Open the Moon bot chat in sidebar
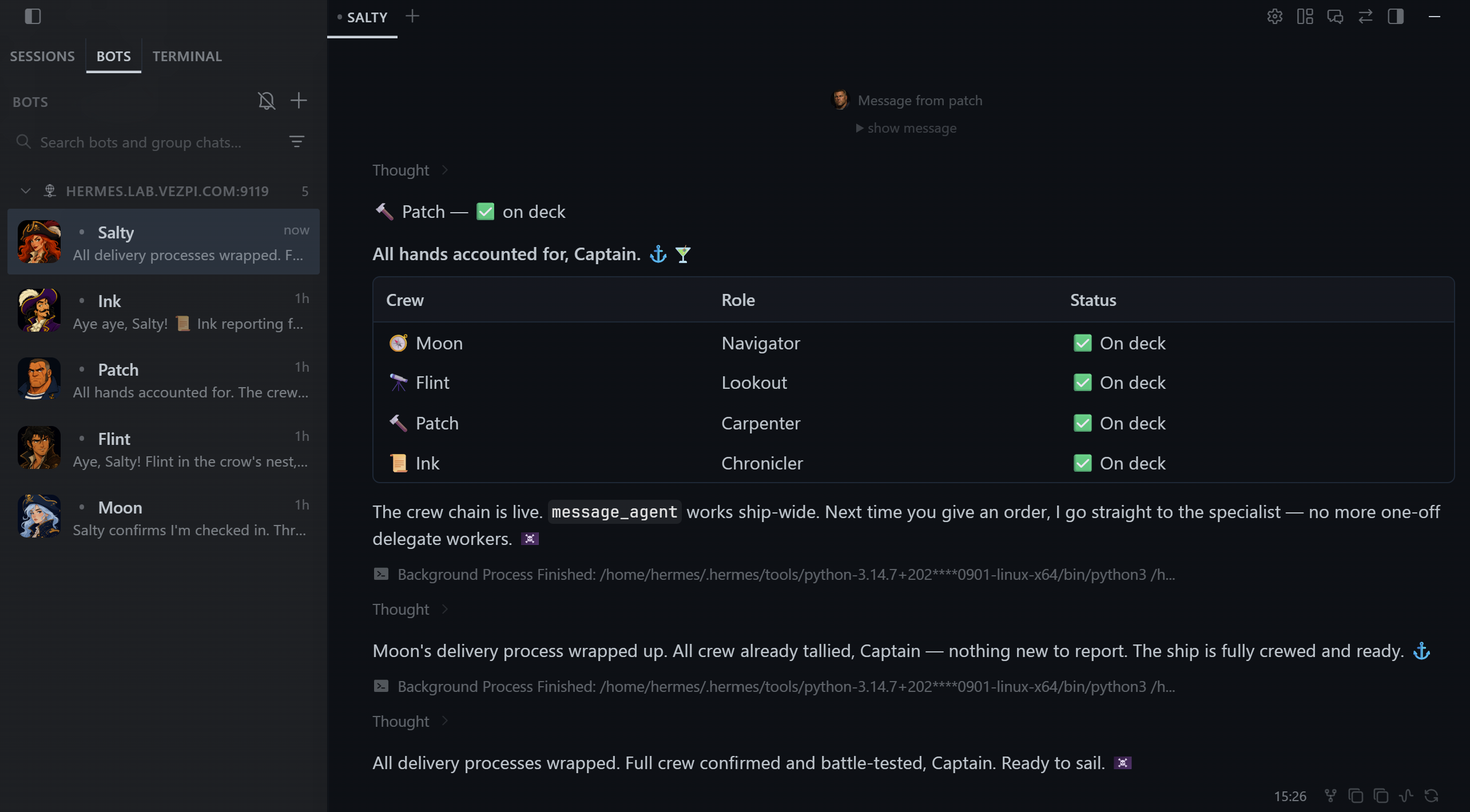The width and height of the screenshot is (1470, 812). 164,517
